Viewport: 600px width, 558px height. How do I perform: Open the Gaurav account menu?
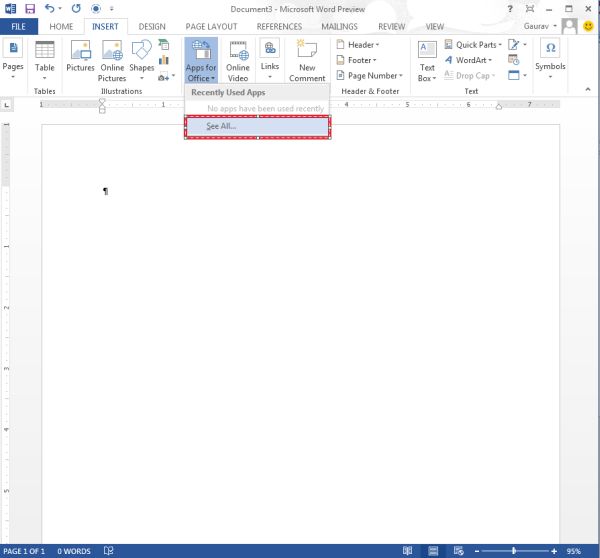[x=540, y=26]
